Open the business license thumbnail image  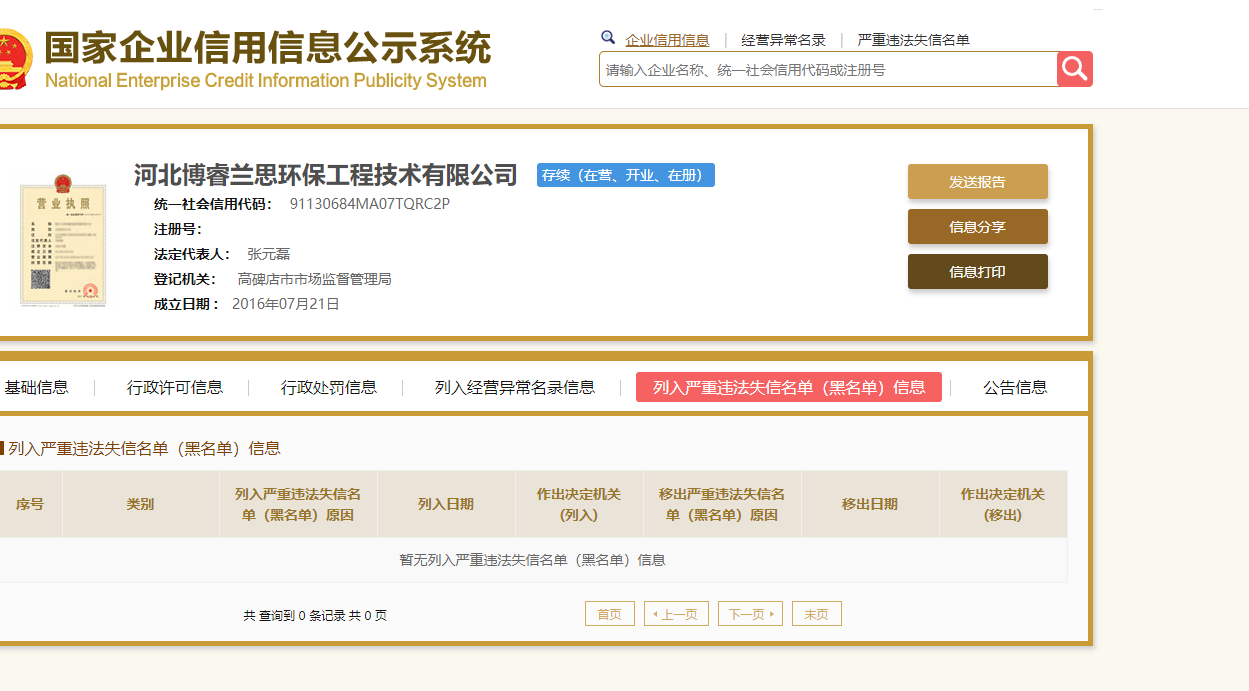tap(63, 241)
